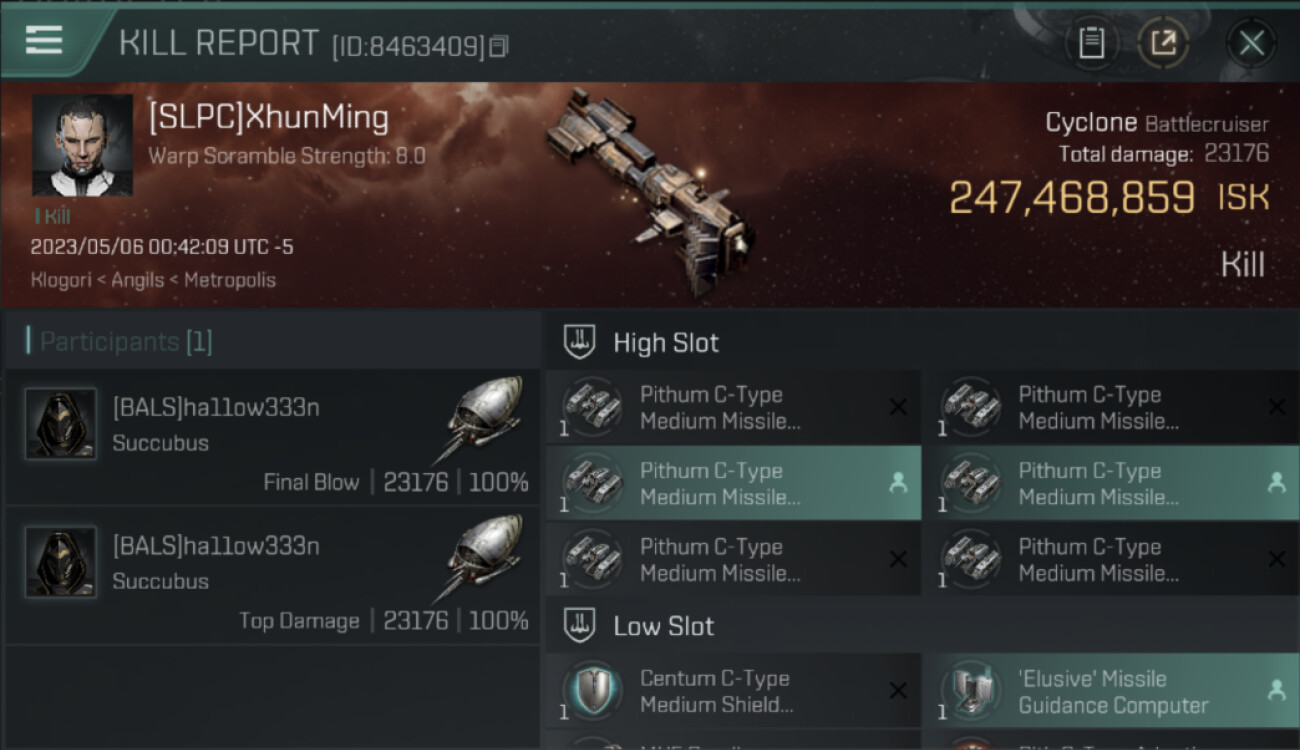View XhunMing's character portrait
This screenshot has width=1300, height=750.
click(82, 145)
